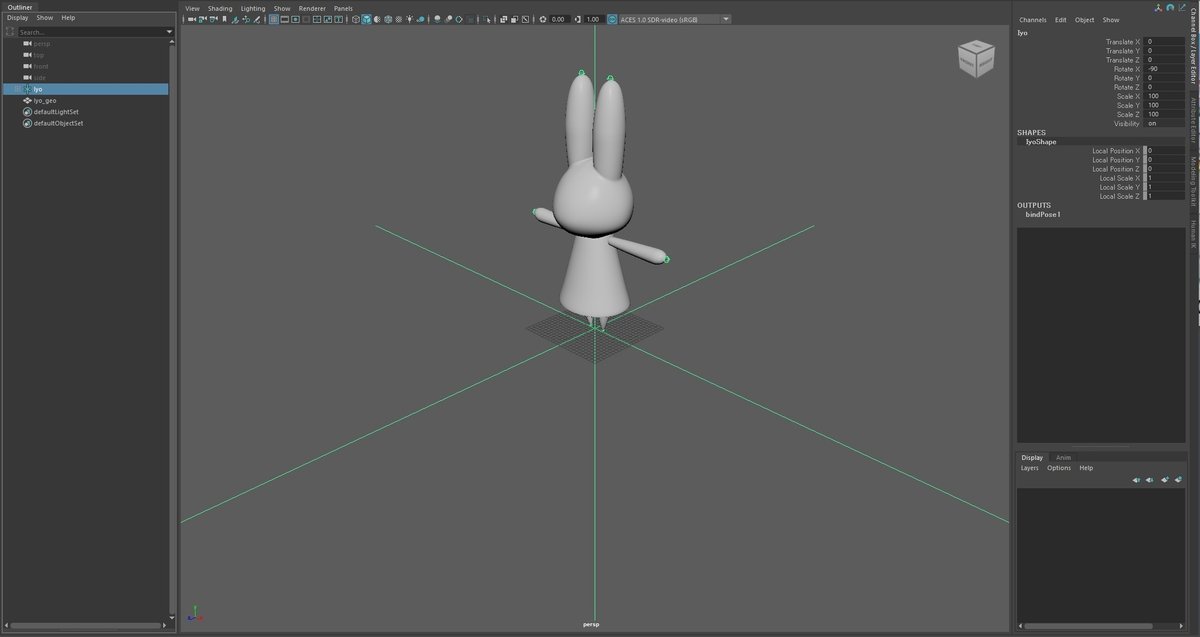This screenshot has width=1200, height=637.
Task: Click the Exposure reset icon
Action: 543,19
